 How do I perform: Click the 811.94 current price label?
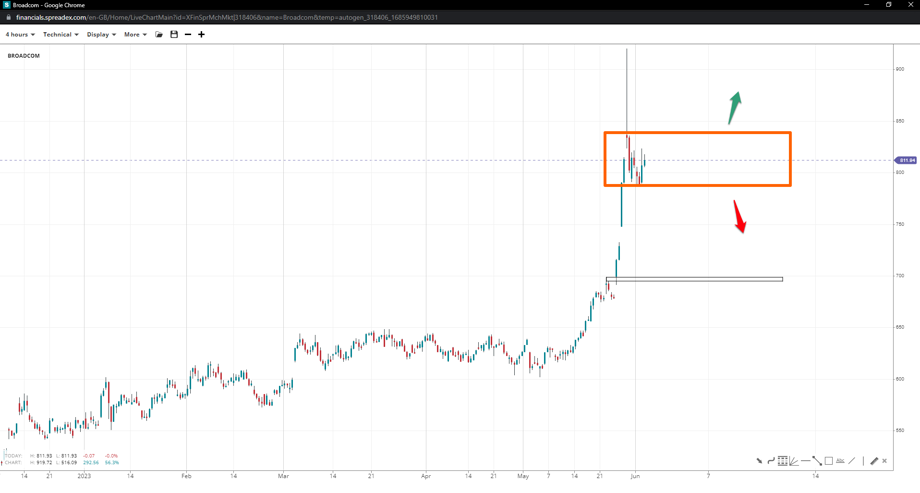[906, 160]
